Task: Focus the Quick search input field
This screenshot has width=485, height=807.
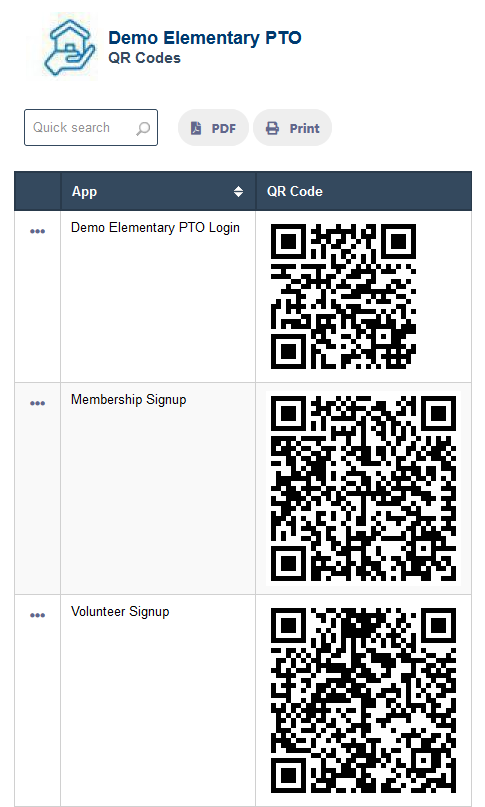Action: 91,127
